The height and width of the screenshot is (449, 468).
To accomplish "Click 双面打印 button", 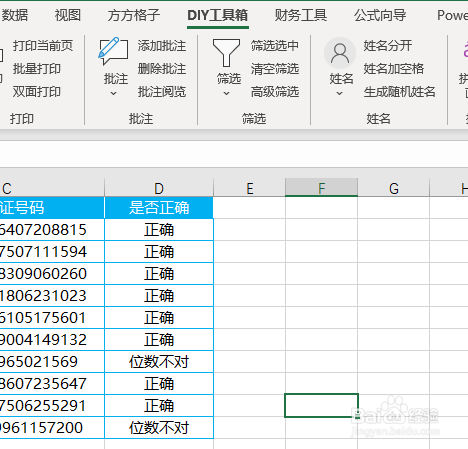I will click(x=37, y=92).
